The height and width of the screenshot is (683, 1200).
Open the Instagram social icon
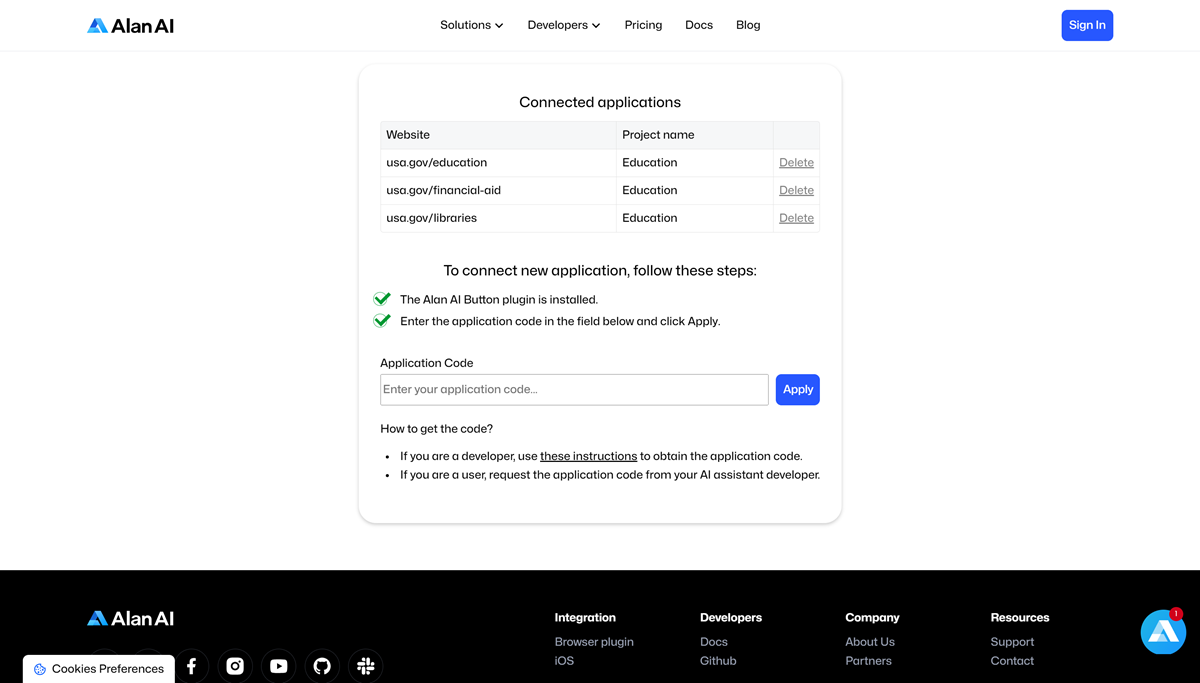click(235, 666)
